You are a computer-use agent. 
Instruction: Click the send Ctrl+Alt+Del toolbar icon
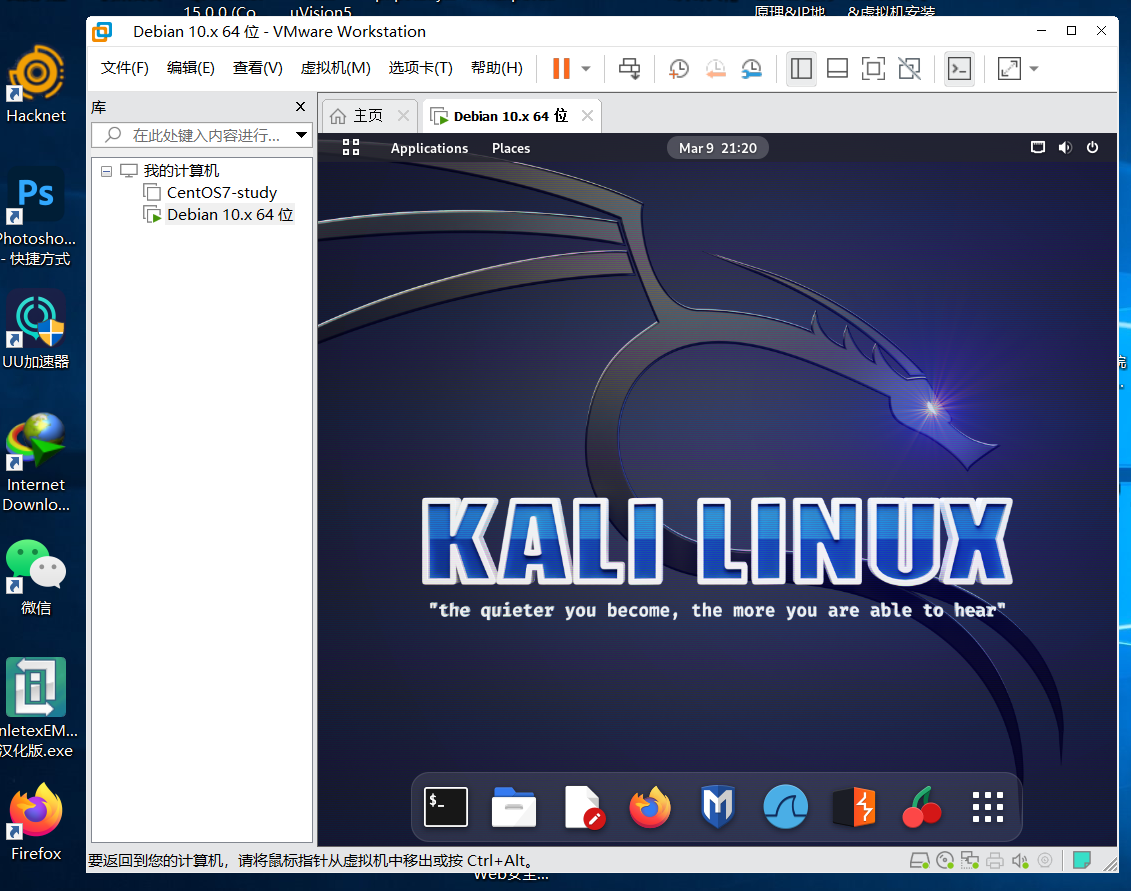point(630,69)
